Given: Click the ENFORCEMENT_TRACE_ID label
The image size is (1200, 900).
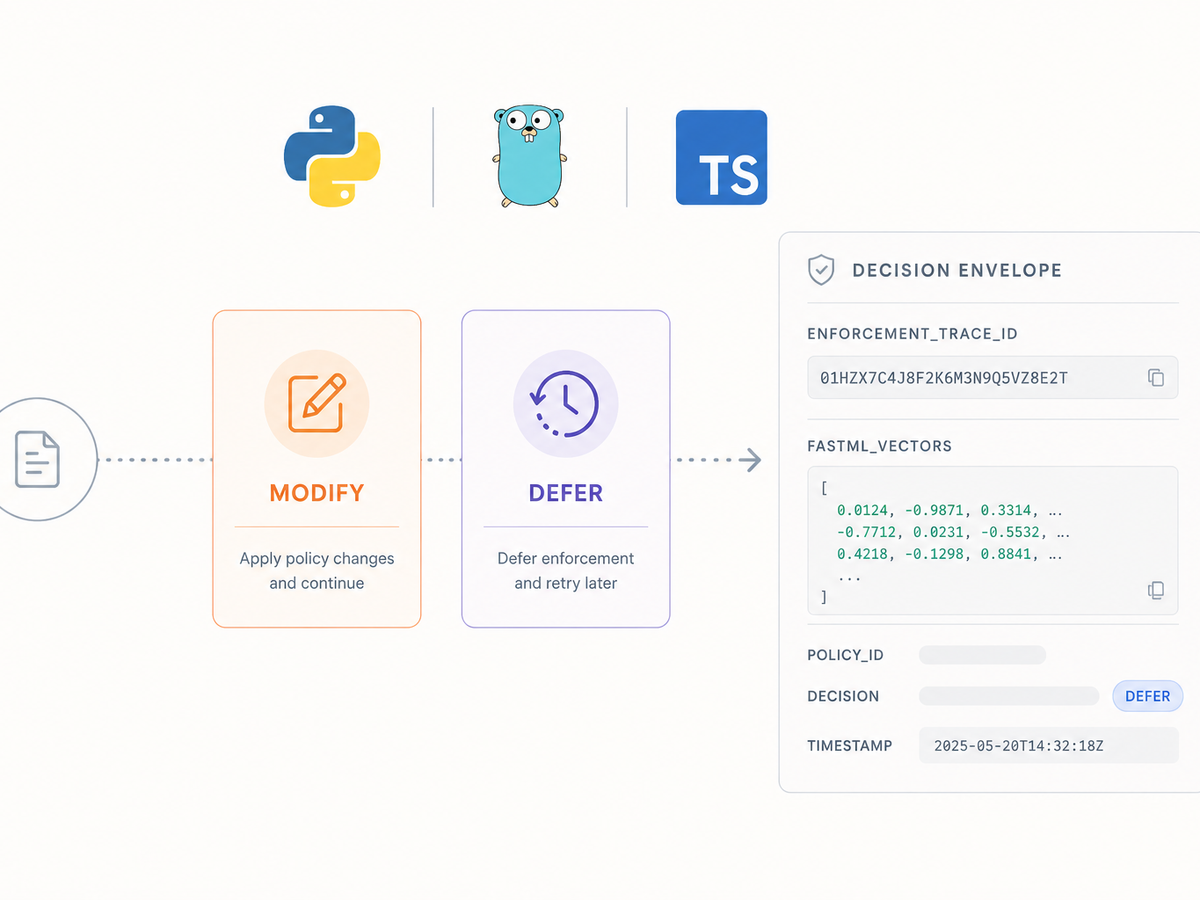Looking at the screenshot, I should 912,333.
